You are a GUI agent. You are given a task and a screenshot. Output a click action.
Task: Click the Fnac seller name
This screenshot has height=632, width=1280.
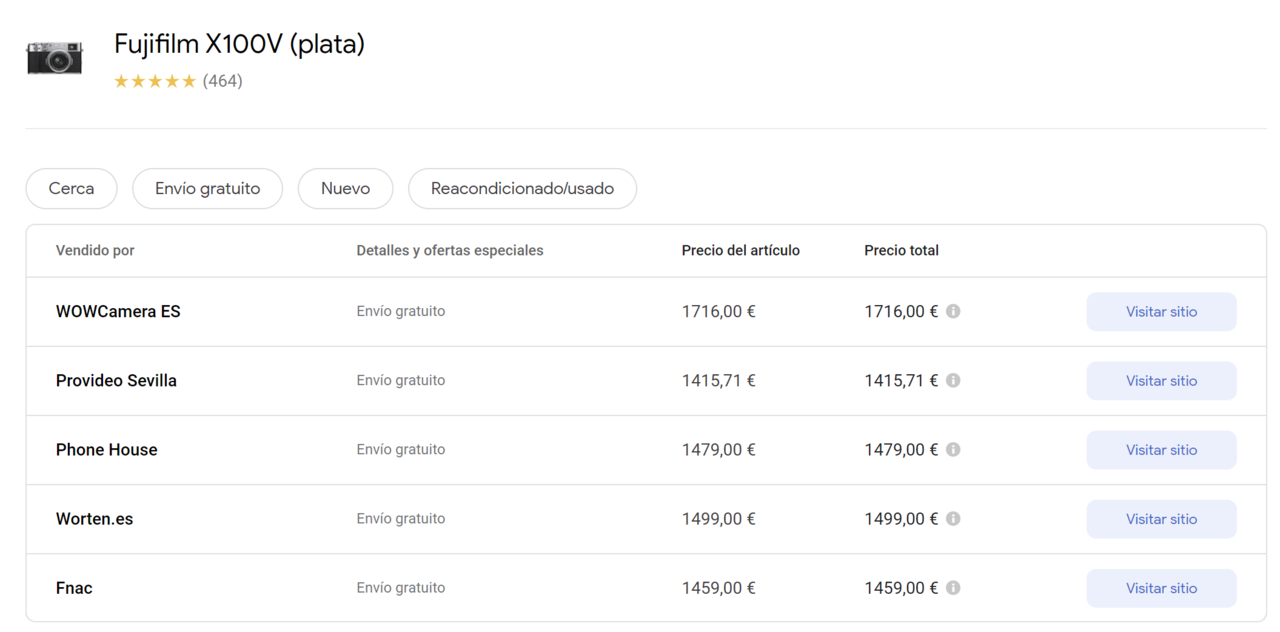[74, 587]
